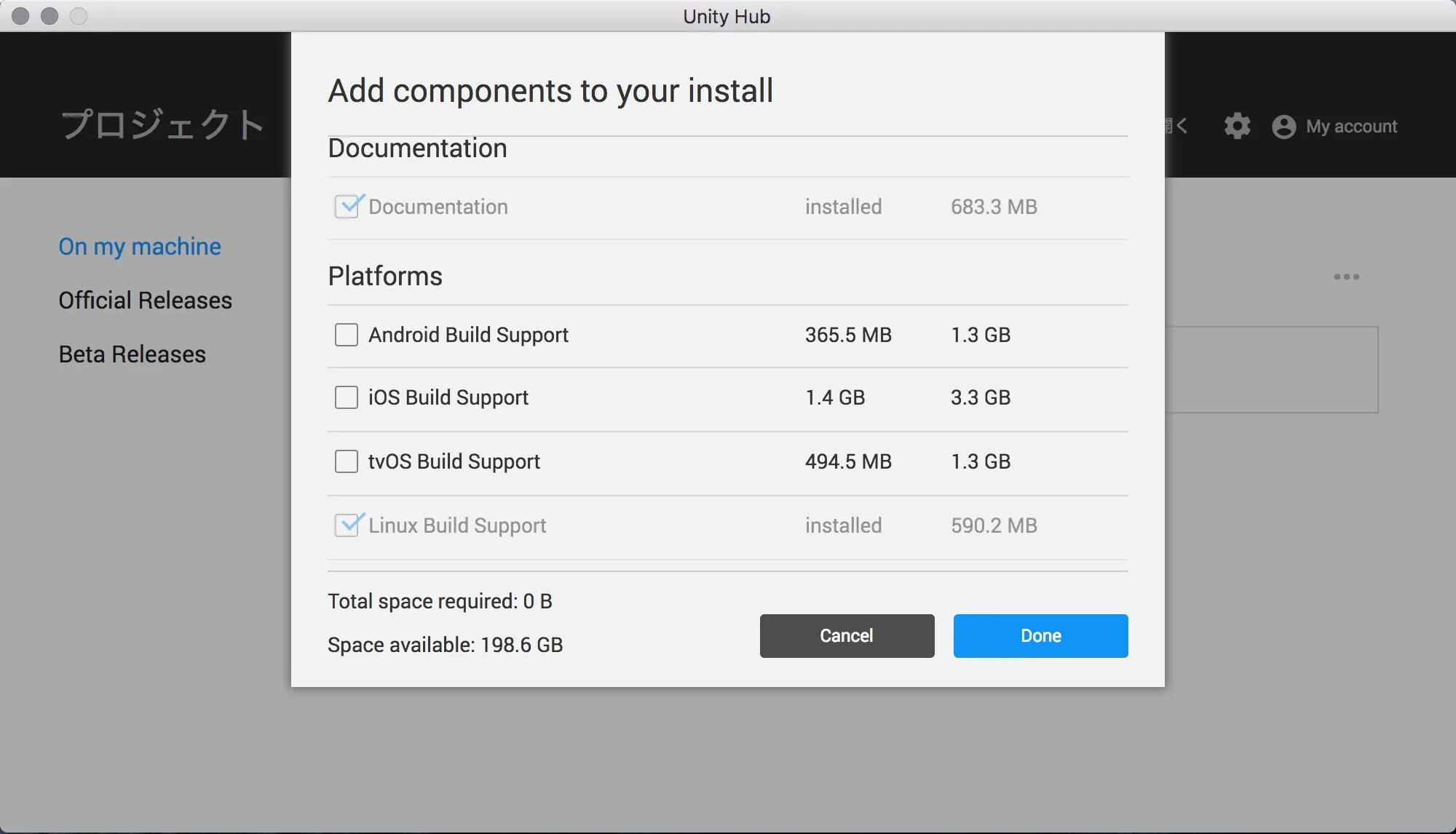This screenshot has height=834, width=1456.
Task: Click the blue Done button
Action: point(1040,636)
